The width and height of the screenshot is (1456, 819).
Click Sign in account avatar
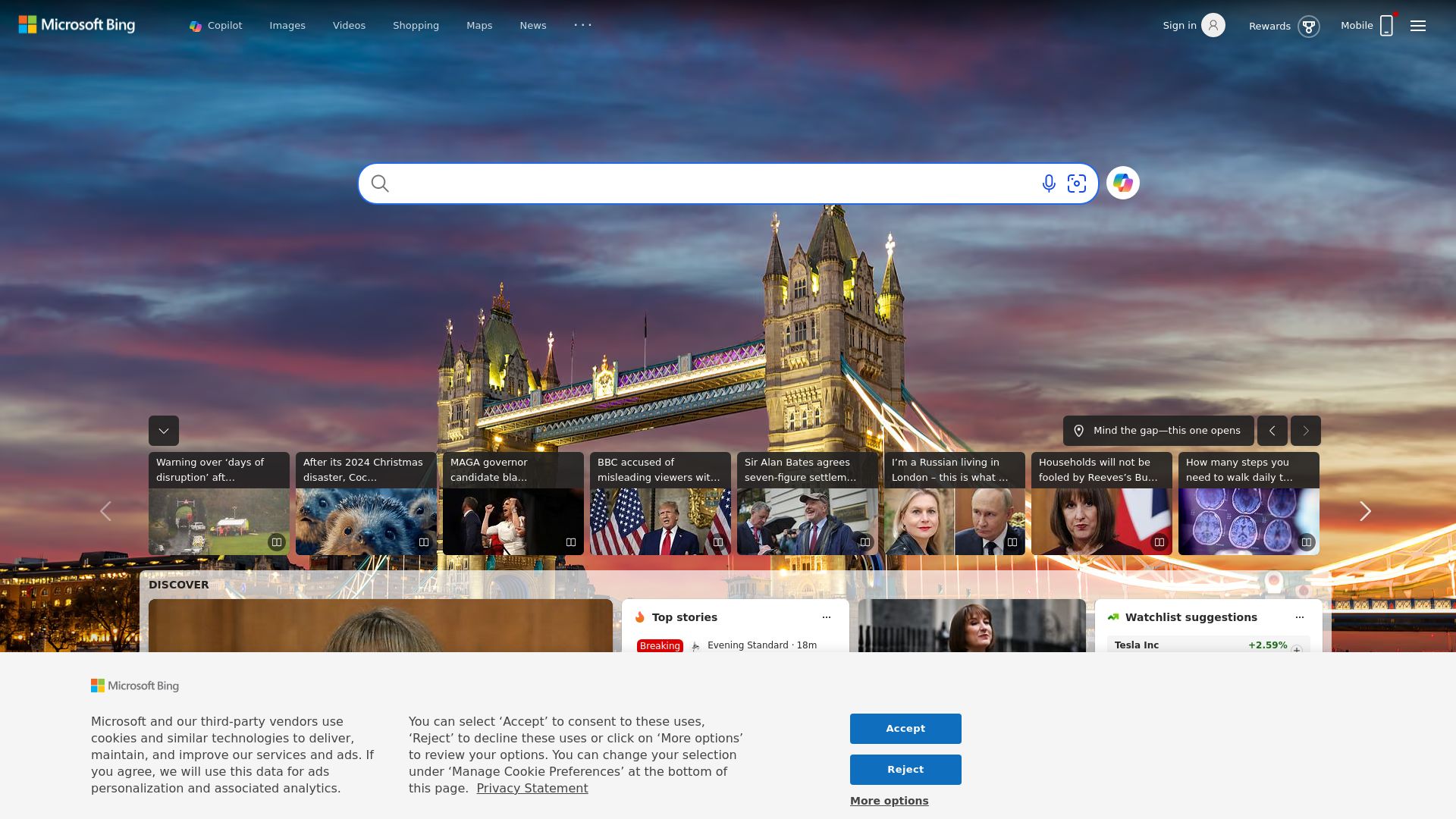[x=1214, y=25]
